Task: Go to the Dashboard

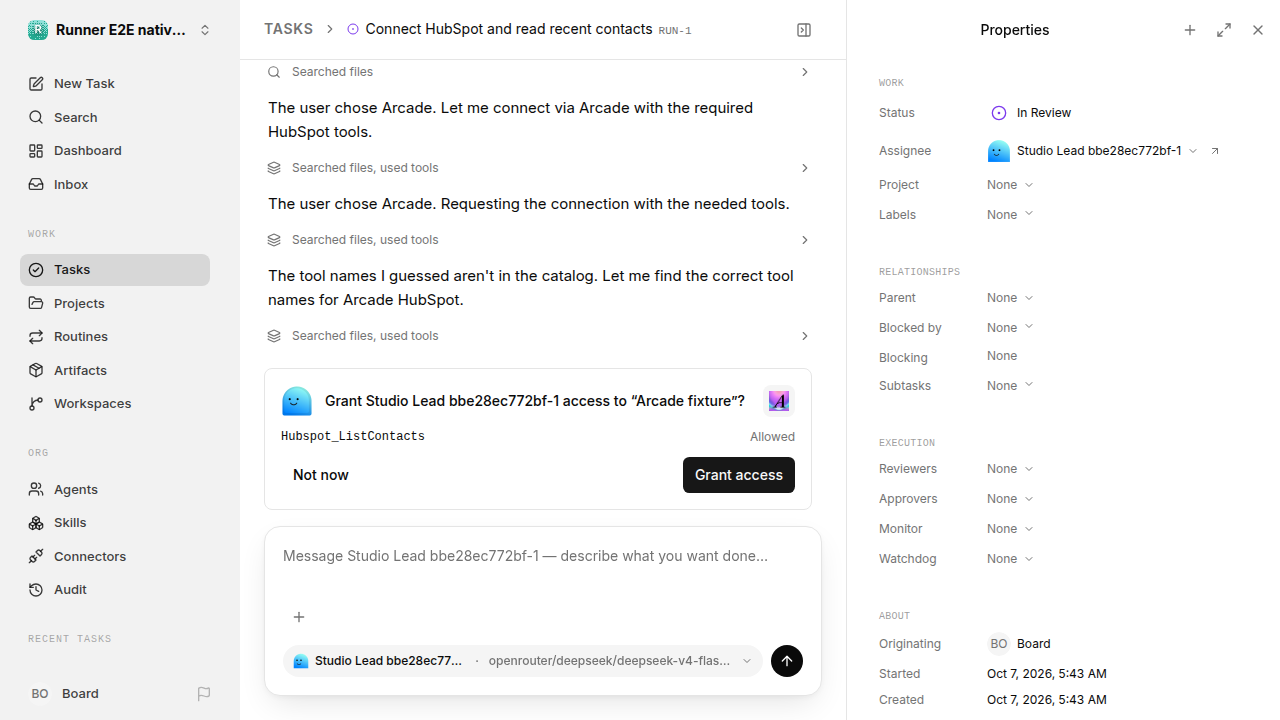Action: [x=115, y=150]
